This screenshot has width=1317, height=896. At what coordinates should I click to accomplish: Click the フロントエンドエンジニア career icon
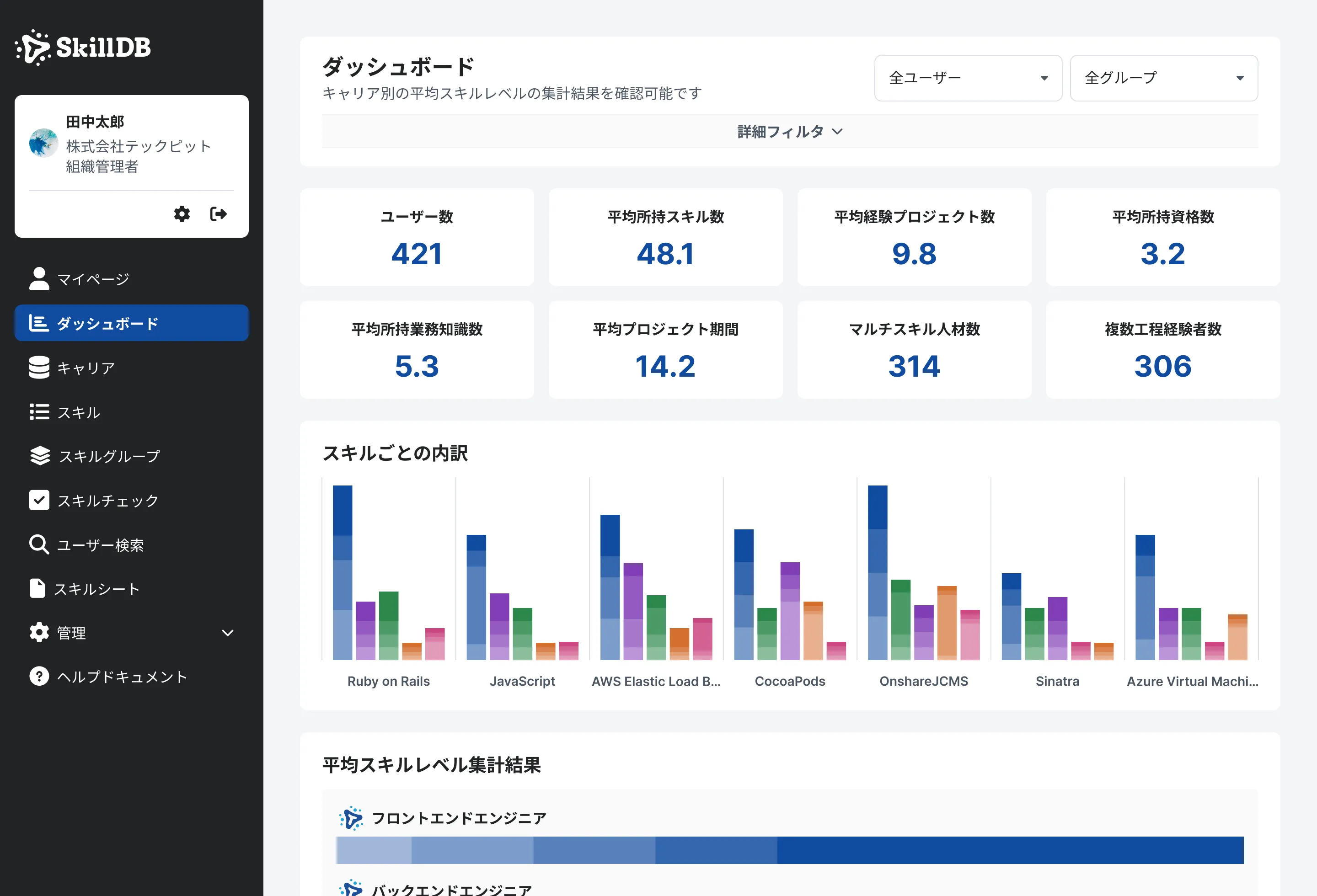[351, 818]
